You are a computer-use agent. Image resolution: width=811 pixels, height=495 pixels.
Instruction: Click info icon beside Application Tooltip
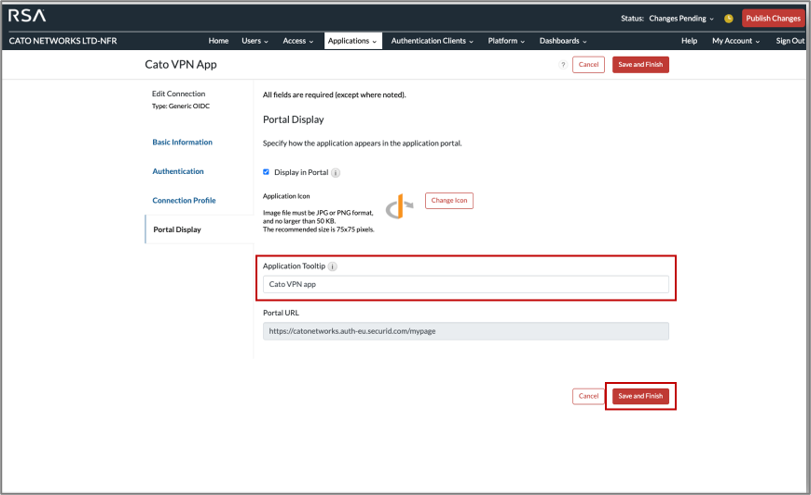pos(333,266)
